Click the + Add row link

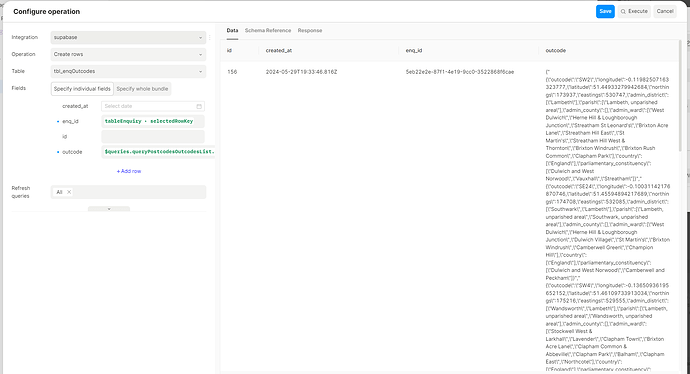click(129, 171)
